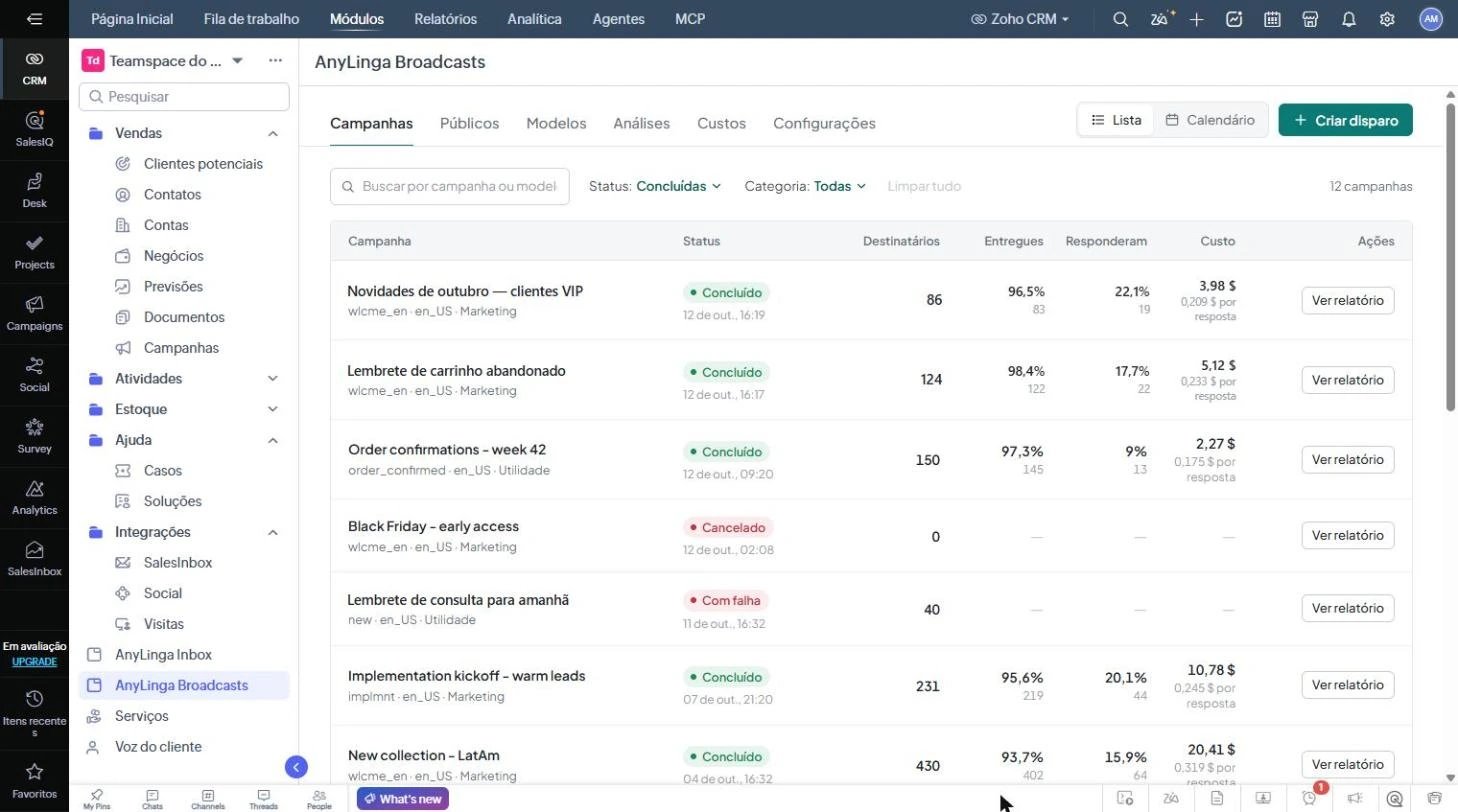Open the Survey app icon
This screenshot has height=812, width=1458.
coord(34,436)
